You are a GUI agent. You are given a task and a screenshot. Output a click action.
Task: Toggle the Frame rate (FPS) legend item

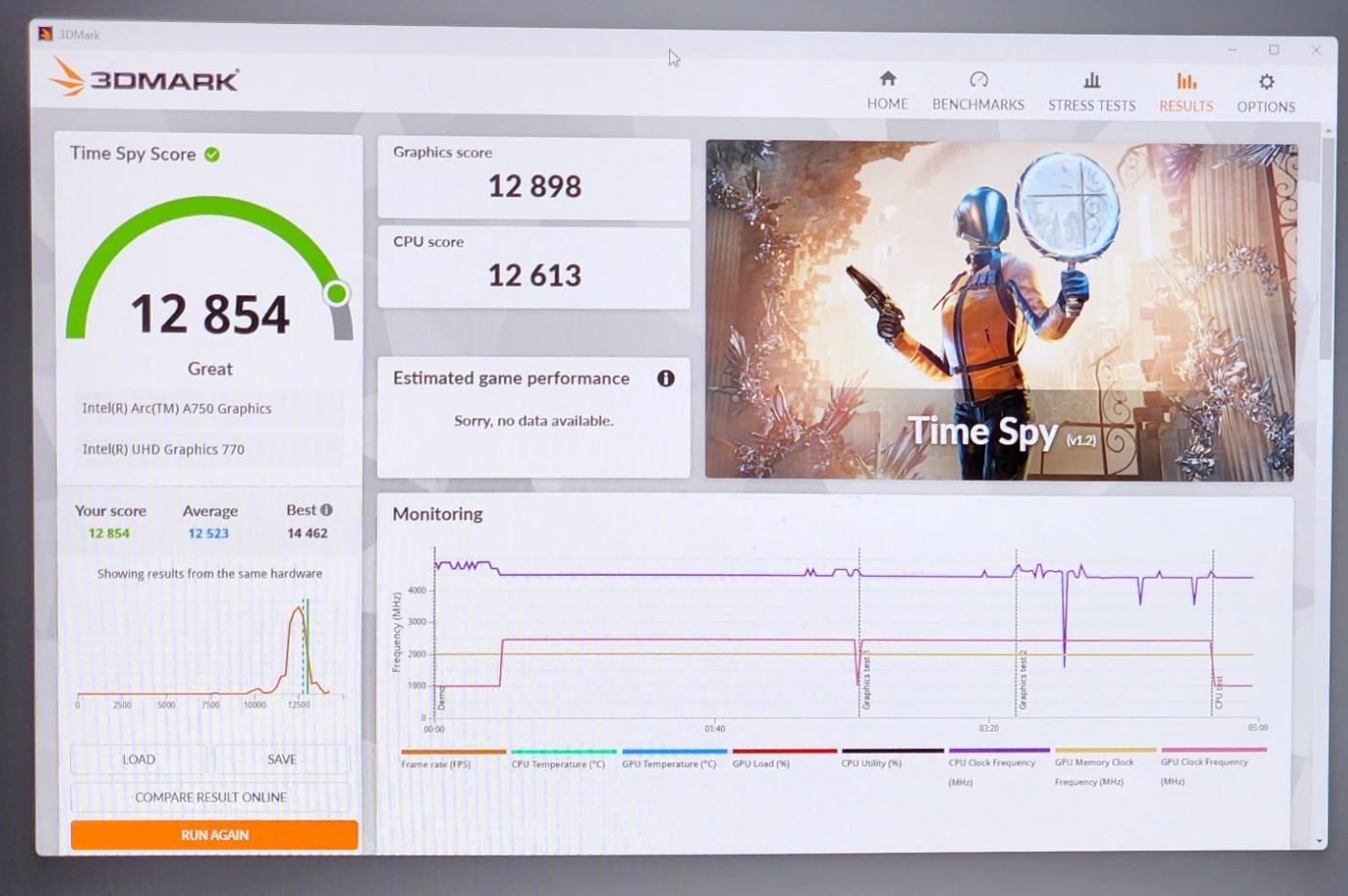click(453, 759)
